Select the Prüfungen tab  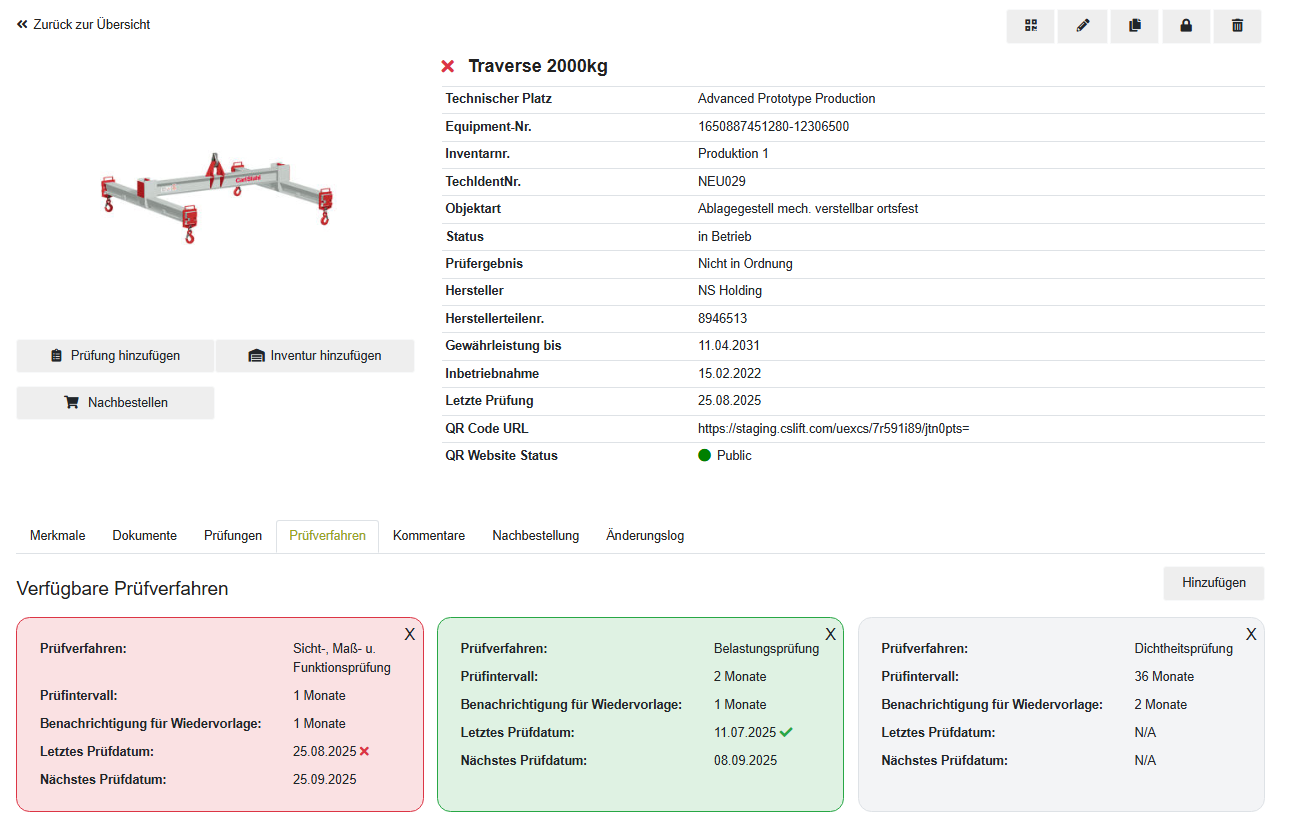click(x=233, y=536)
